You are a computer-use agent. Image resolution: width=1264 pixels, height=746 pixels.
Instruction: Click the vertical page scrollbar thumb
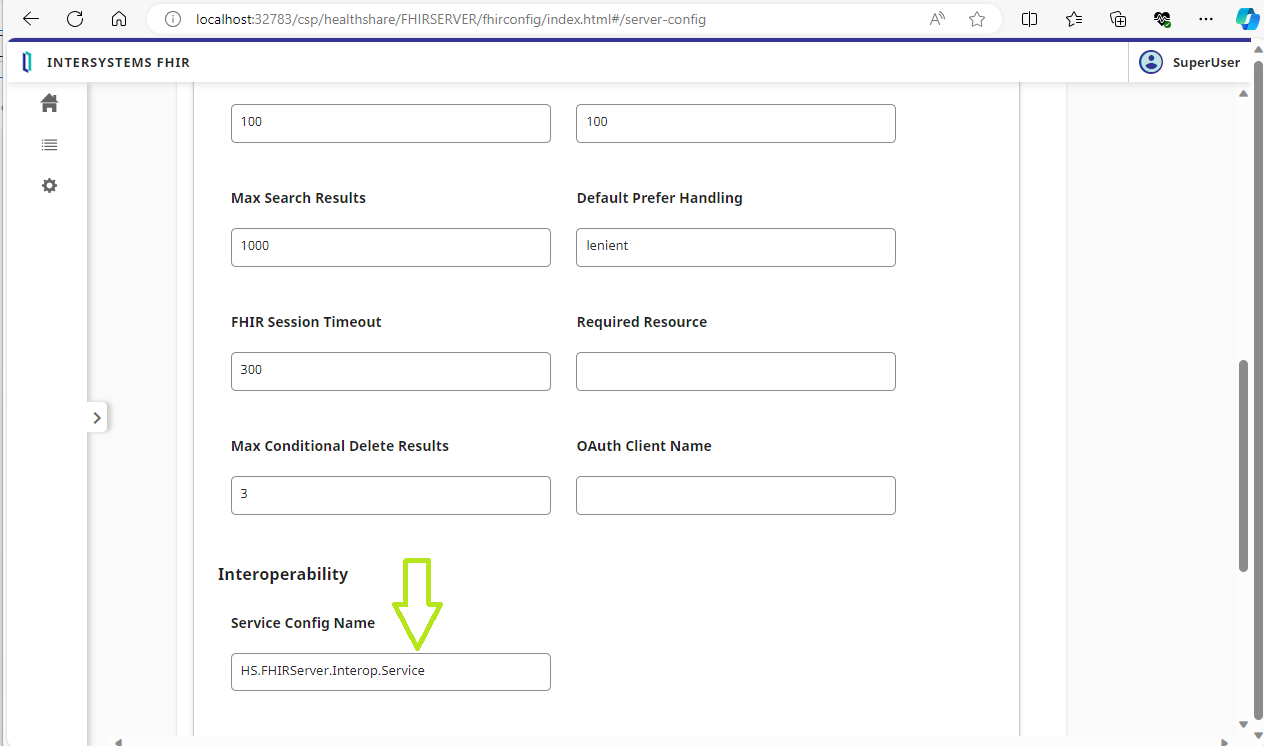(1244, 465)
